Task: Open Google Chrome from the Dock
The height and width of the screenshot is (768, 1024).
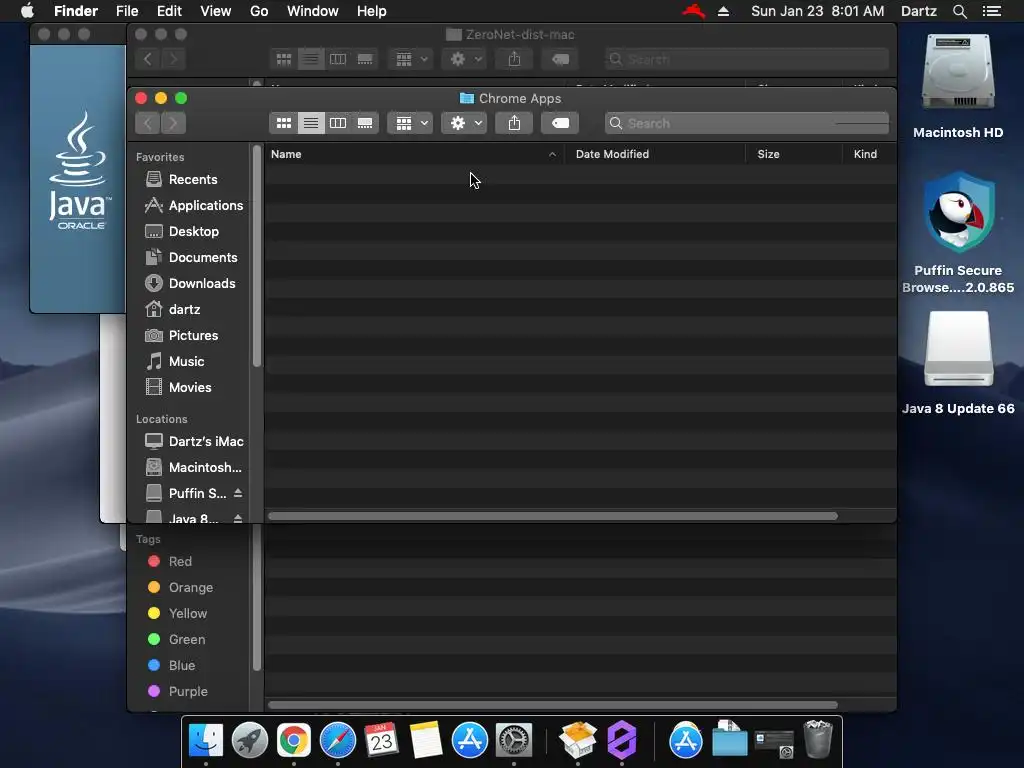Action: (x=294, y=741)
